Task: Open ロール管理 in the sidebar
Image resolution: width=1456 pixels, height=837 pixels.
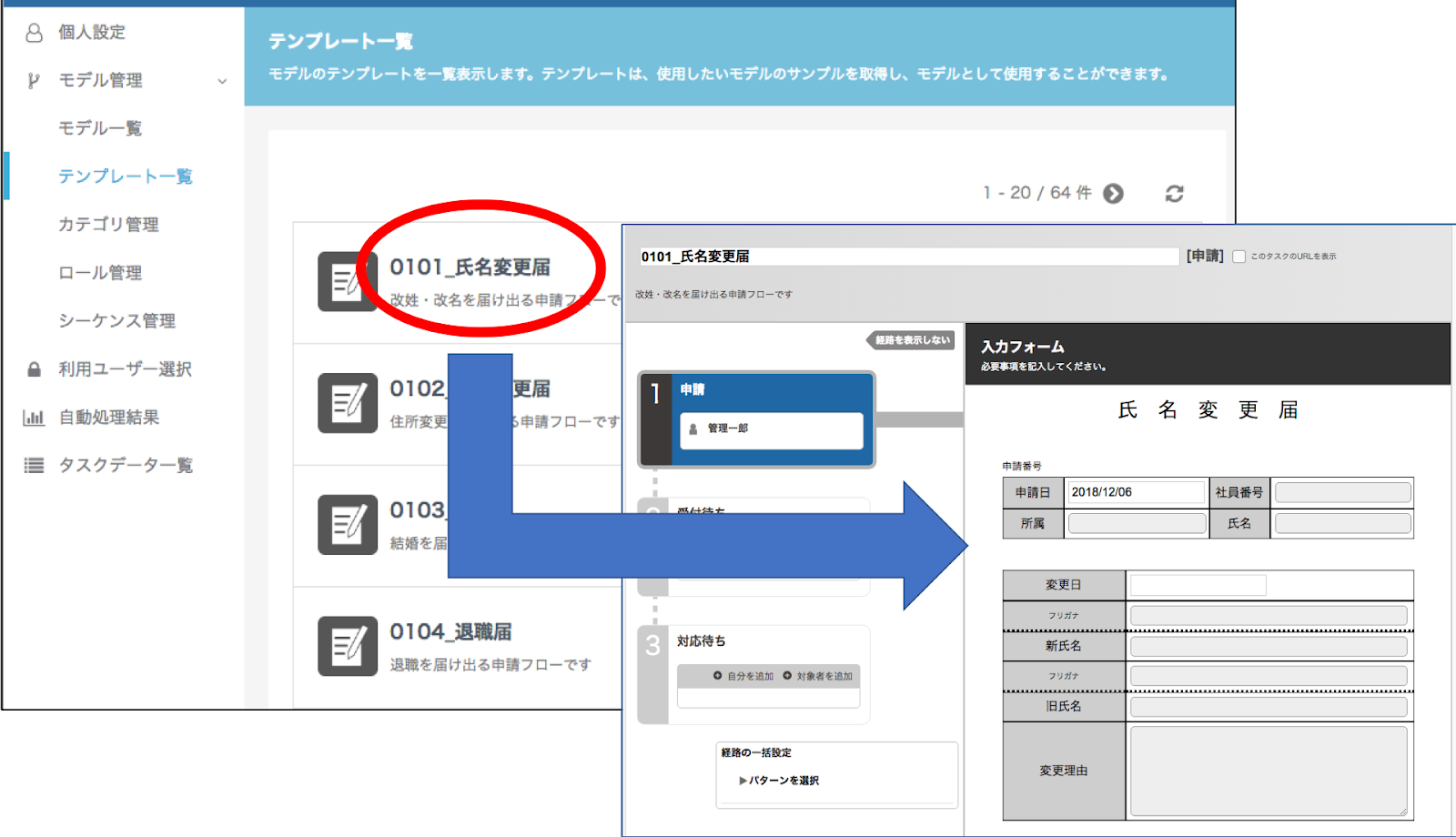Action: [x=100, y=273]
